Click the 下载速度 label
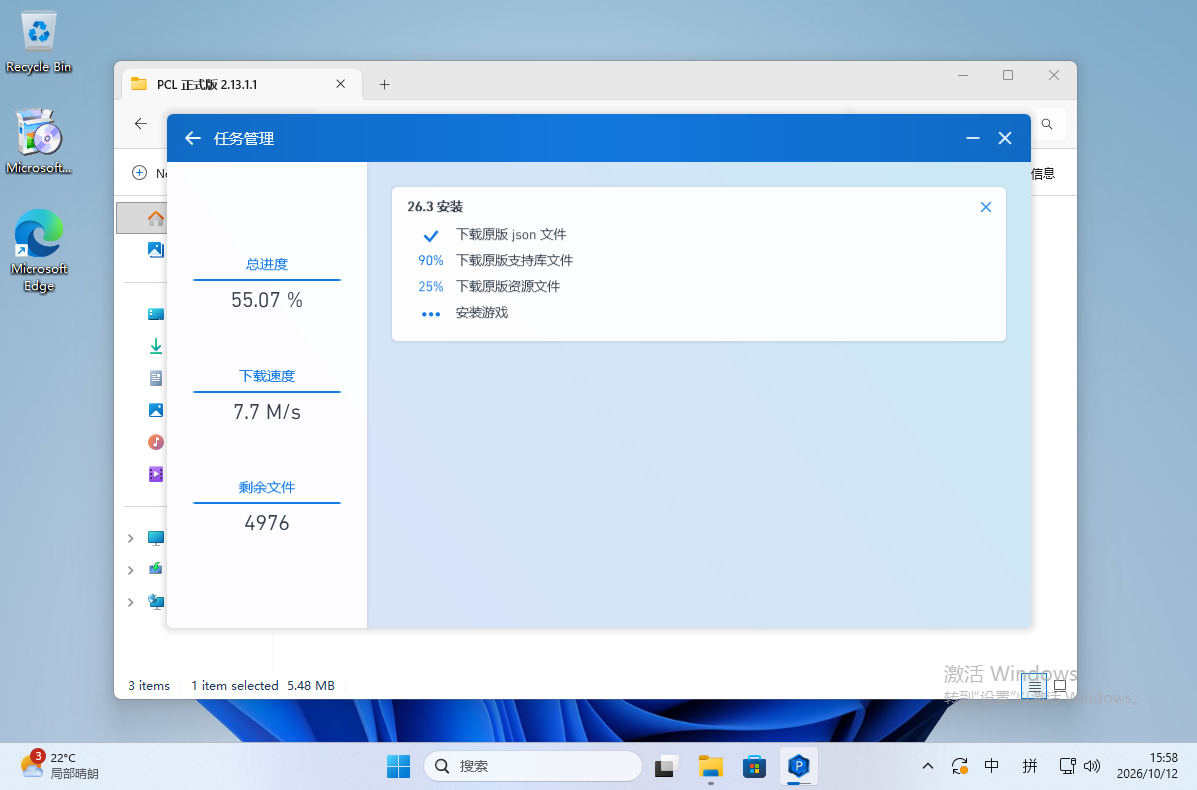The height and width of the screenshot is (790, 1197). (267, 376)
